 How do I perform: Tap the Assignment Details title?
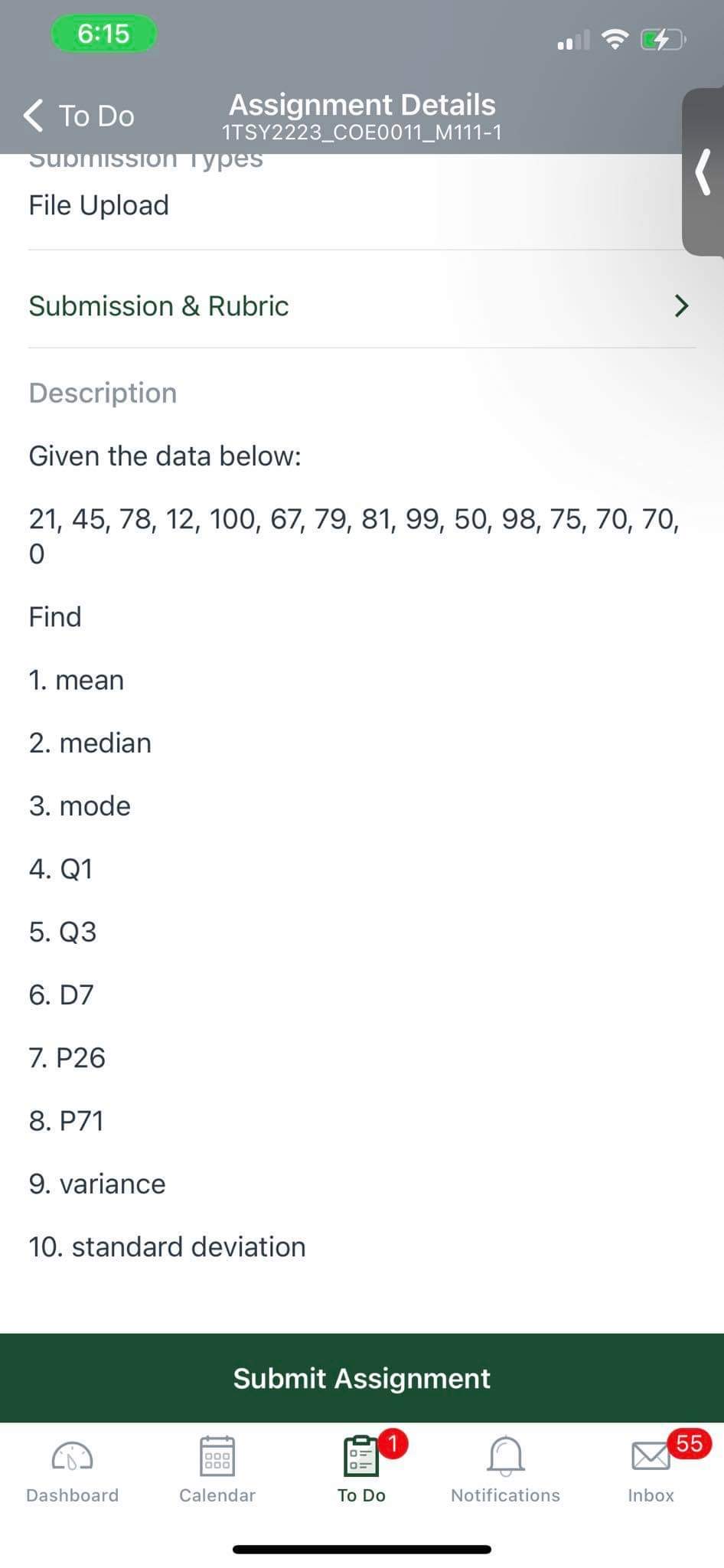point(360,105)
